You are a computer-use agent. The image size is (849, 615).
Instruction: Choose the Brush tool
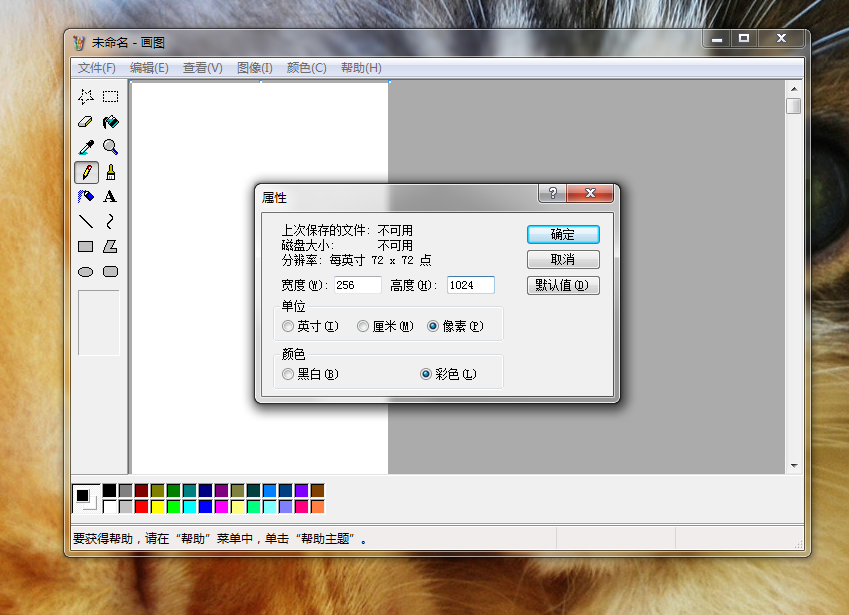click(110, 172)
